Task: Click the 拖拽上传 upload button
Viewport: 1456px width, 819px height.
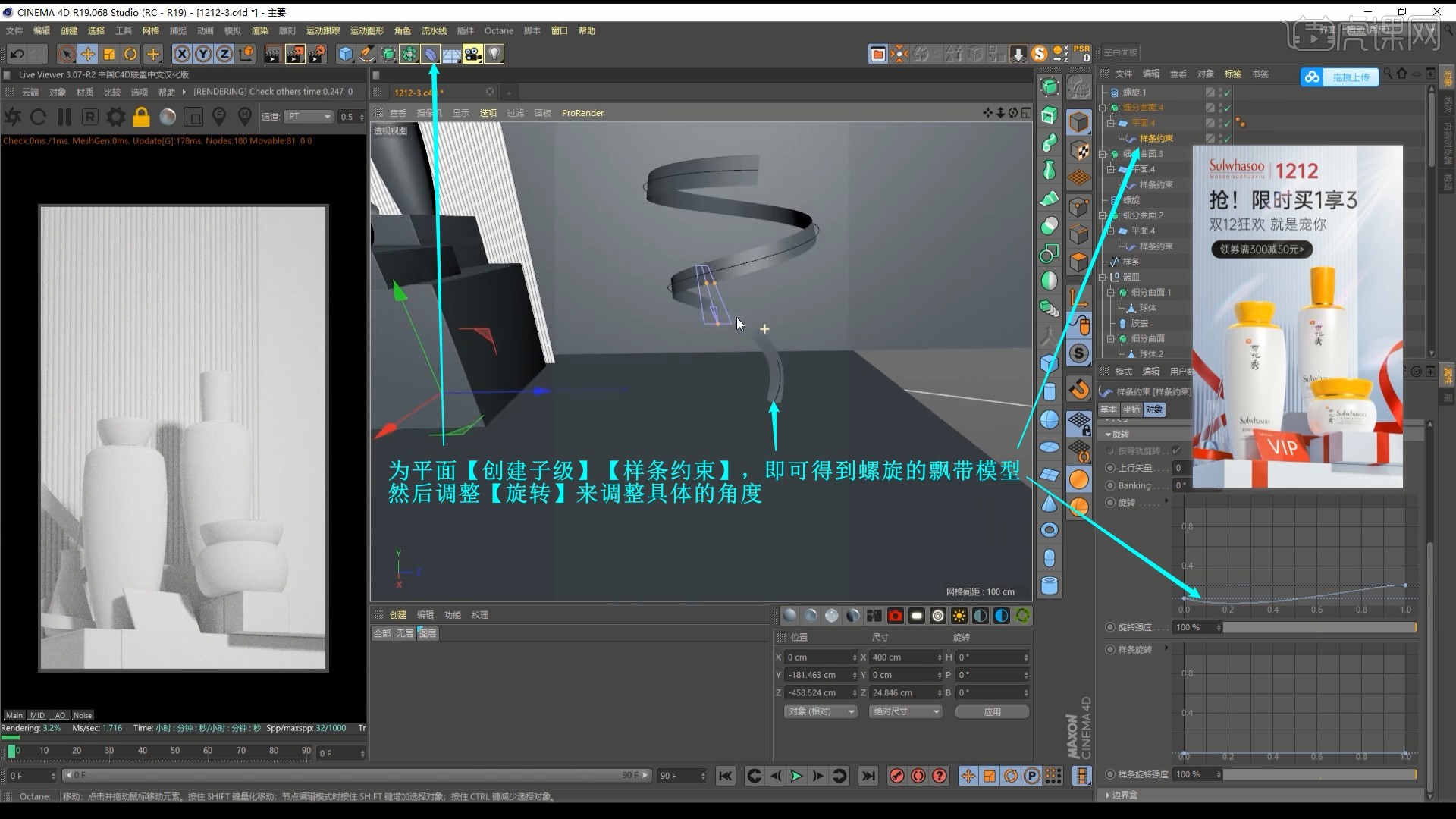Action: pos(1340,77)
